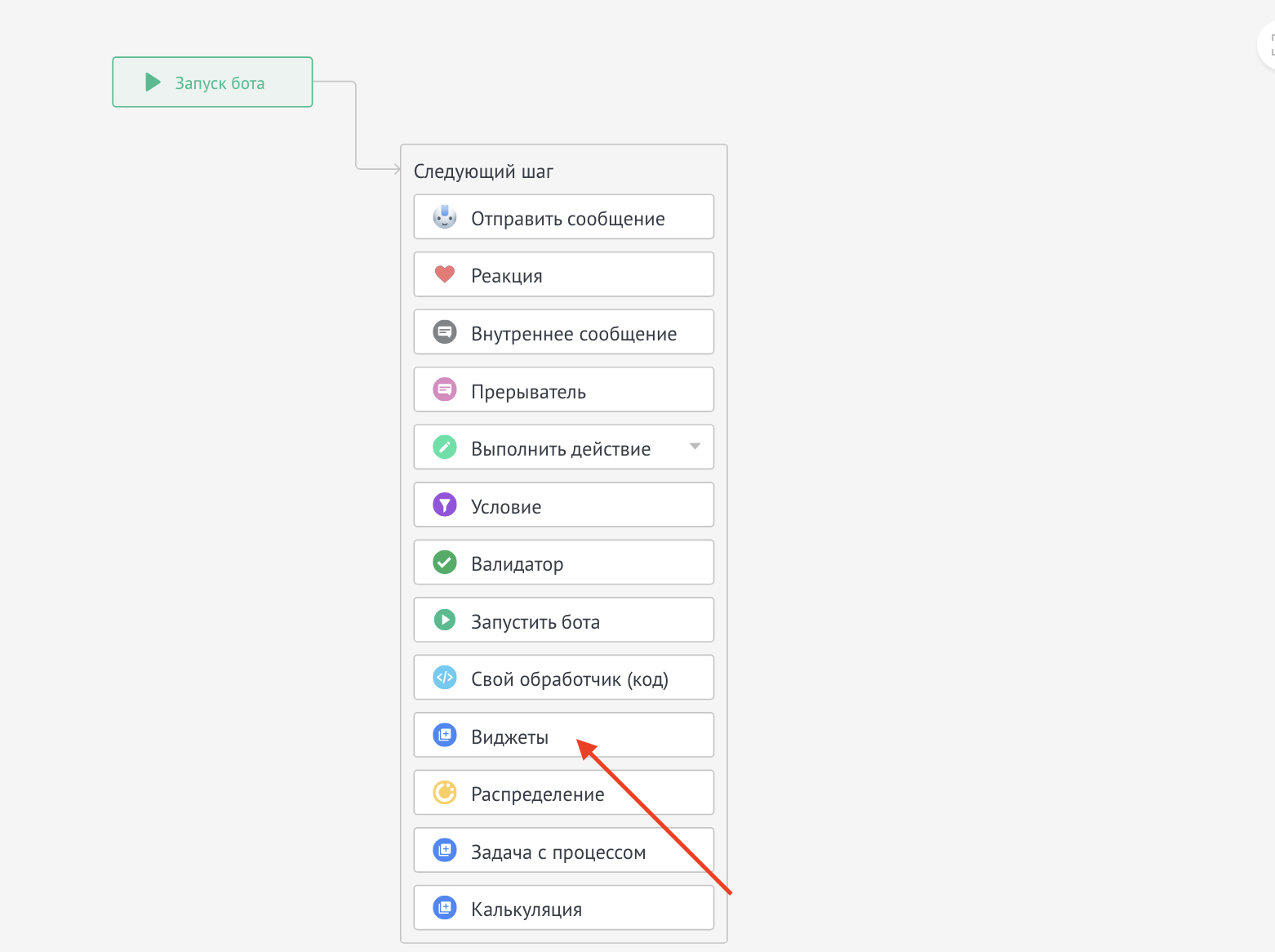
Task: Expand the Выполнить действие dropdown arrow
Action: point(695,447)
